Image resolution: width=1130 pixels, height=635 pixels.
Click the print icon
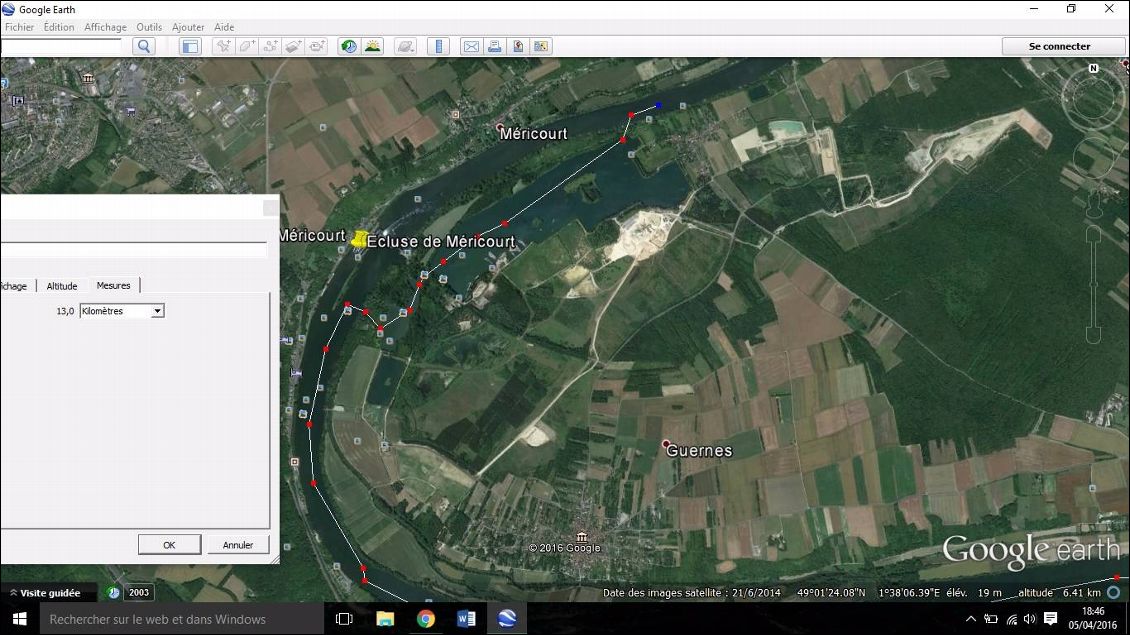tap(494, 46)
